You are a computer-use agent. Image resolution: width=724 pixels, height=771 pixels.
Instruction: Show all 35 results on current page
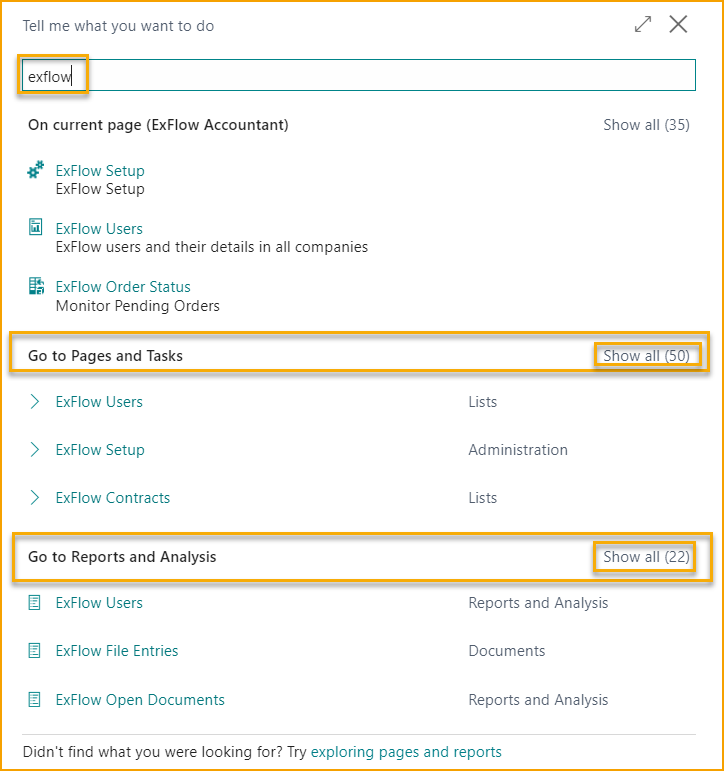pyautogui.click(x=646, y=125)
